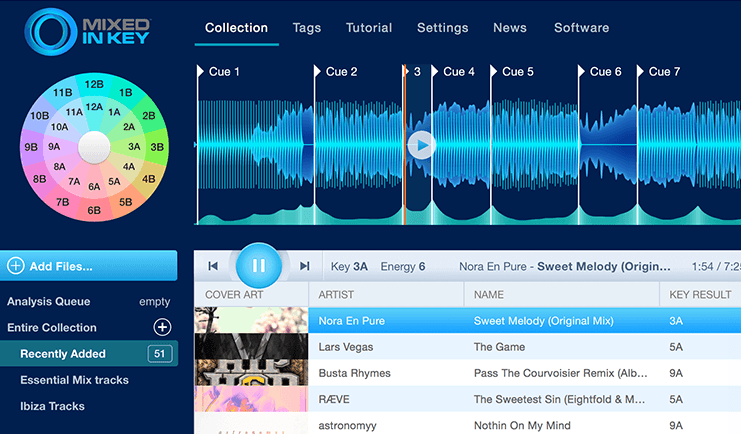Switch to the Settings tab
Viewport: 741px width, 434px height.
pyautogui.click(x=442, y=28)
